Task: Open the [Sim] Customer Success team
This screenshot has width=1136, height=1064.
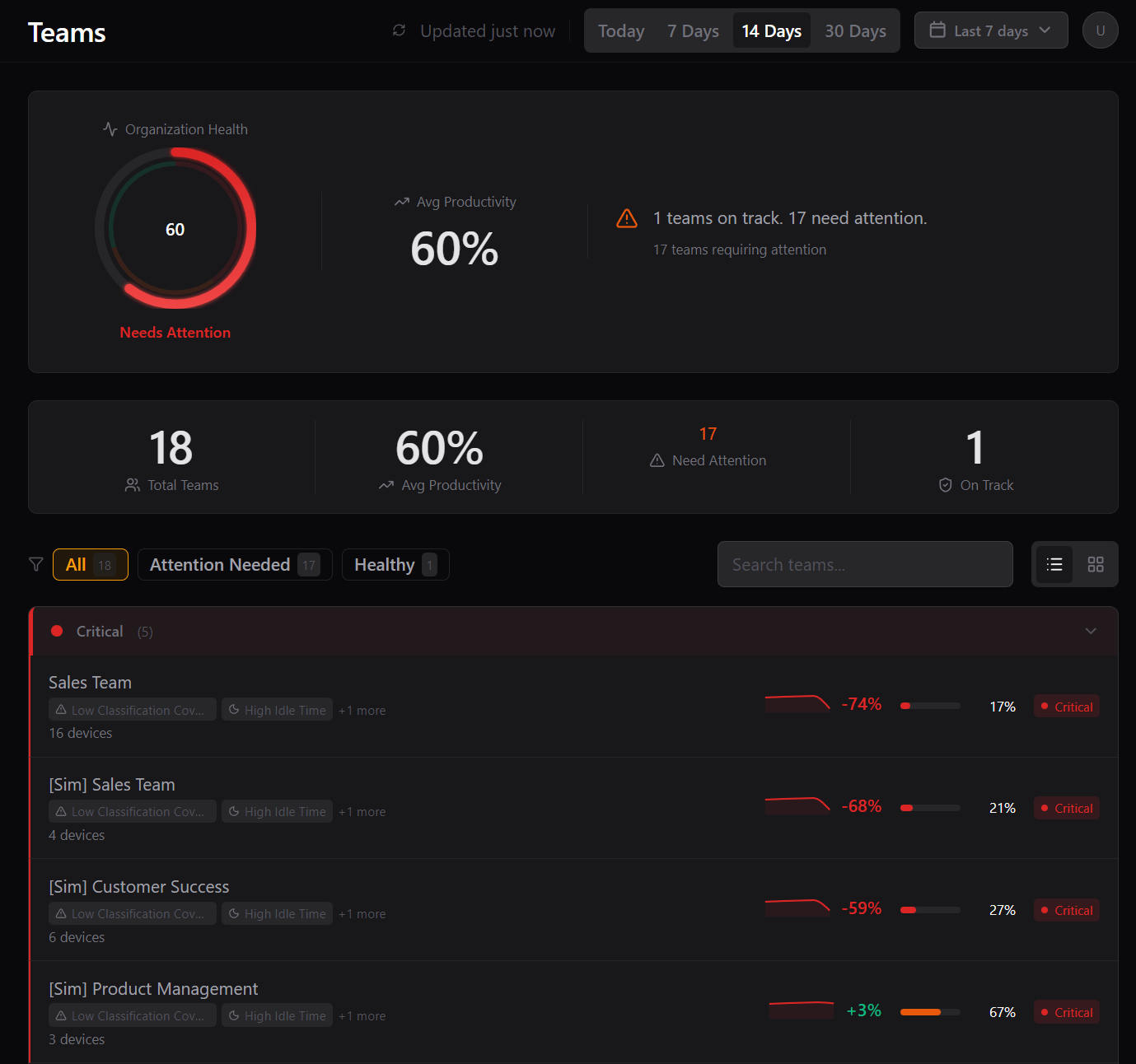Action: click(x=139, y=887)
